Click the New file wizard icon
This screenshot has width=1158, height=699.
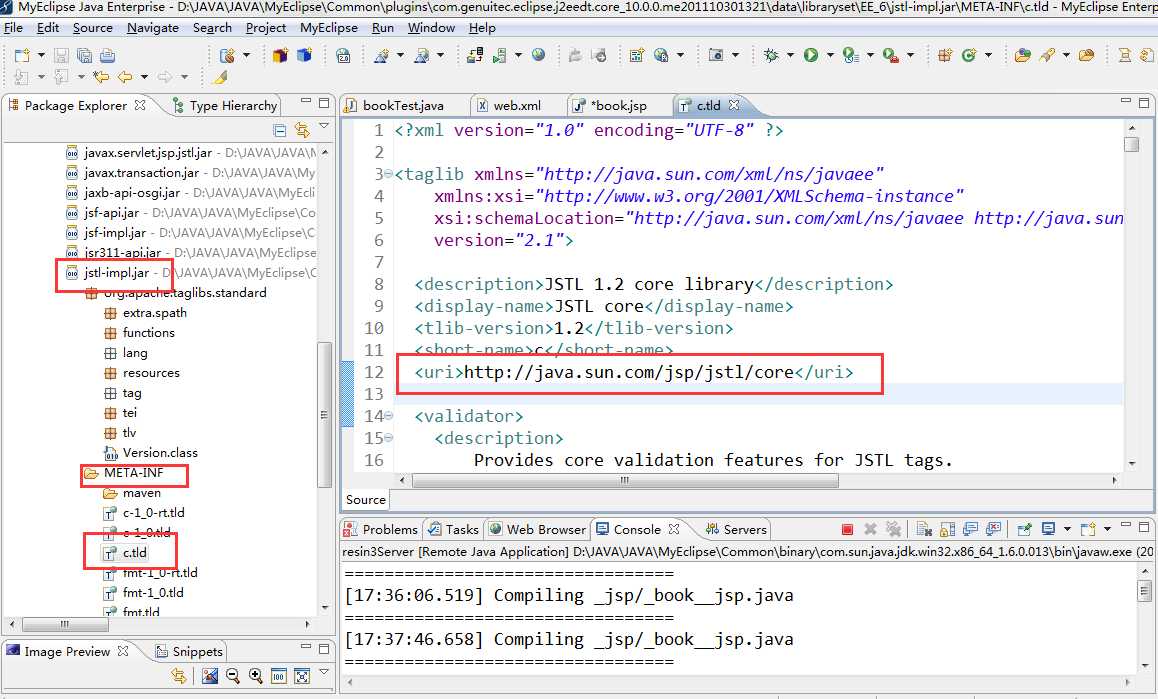(22, 55)
